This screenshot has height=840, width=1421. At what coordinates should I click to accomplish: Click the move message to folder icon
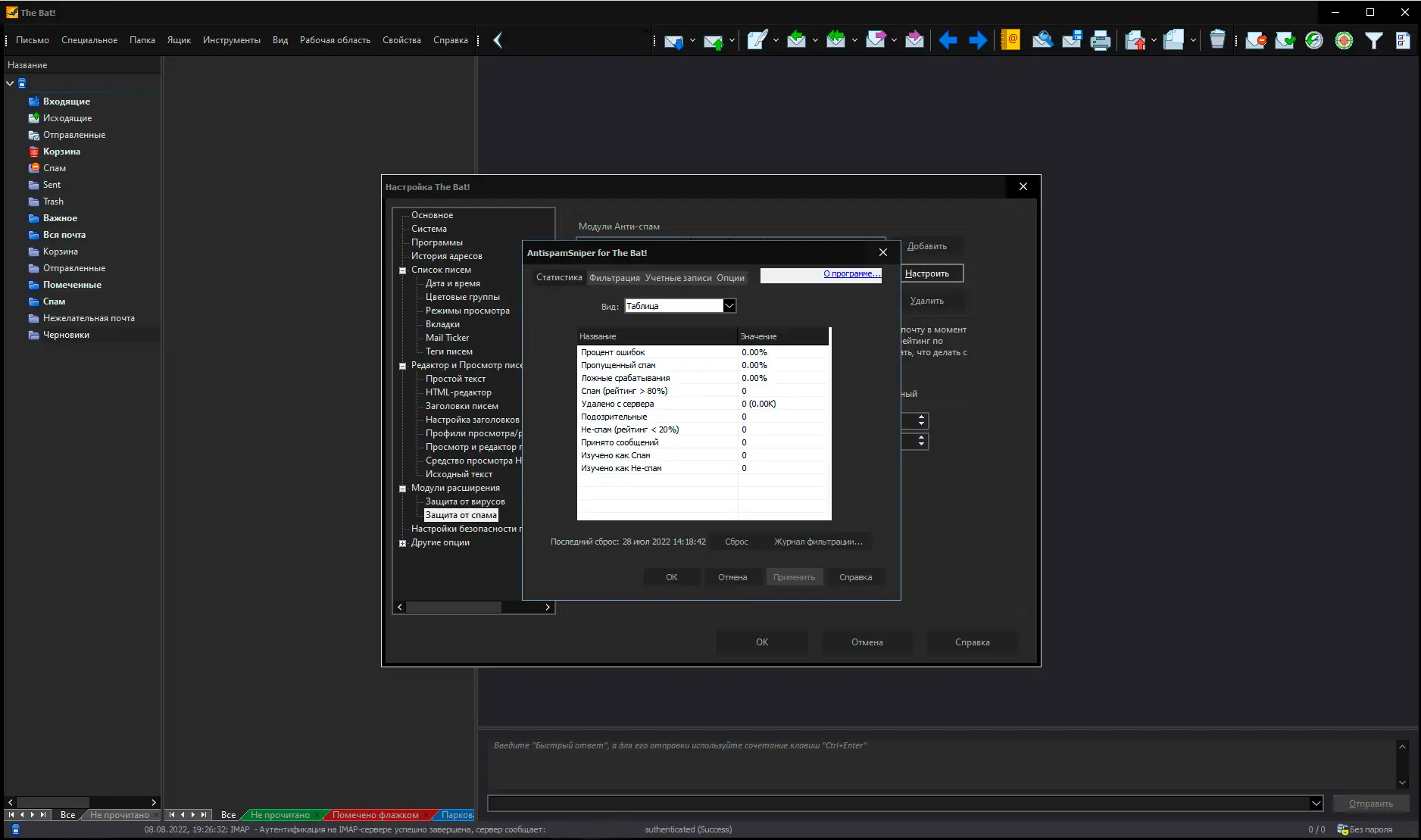1135,40
